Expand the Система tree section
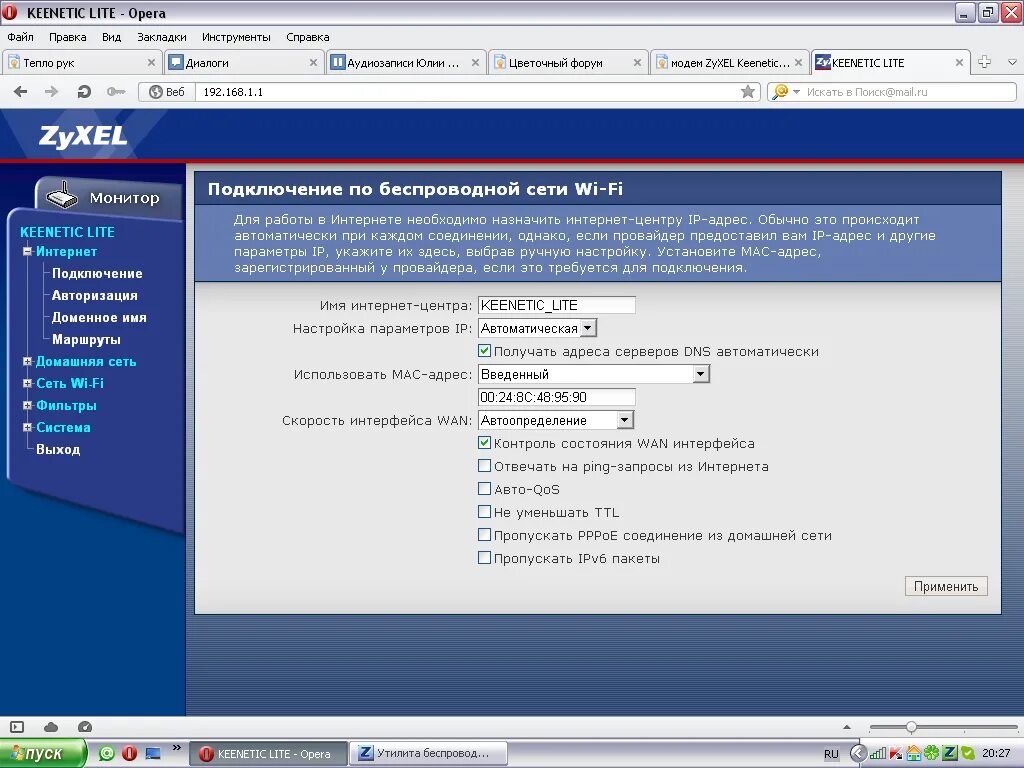The height and width of the screenshot is (768, 1024). tap(27, 427)
